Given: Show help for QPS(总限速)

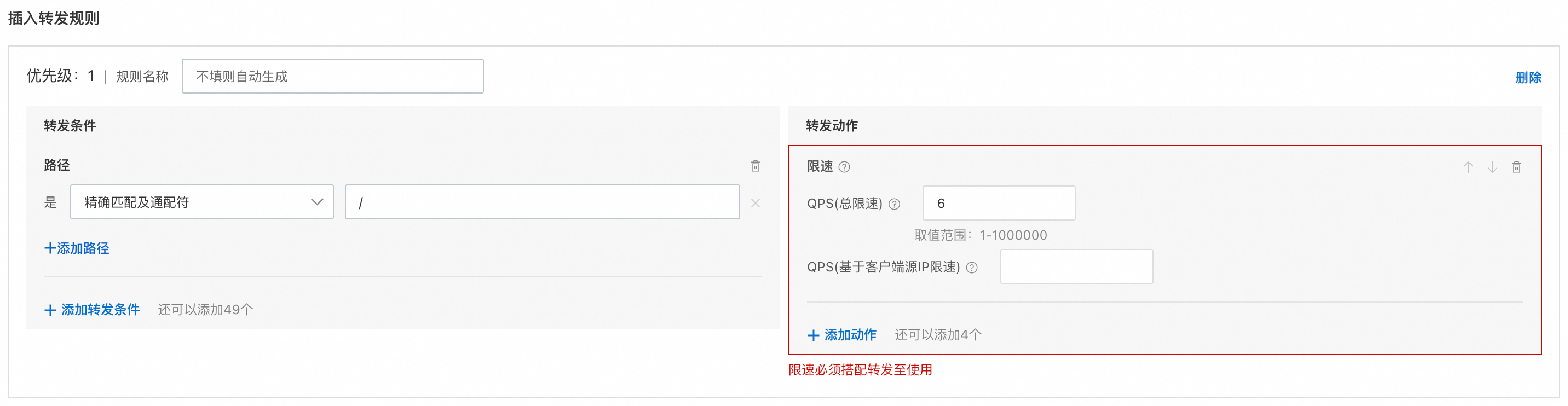Looking at the screenshot, I should tap(893, 204).
